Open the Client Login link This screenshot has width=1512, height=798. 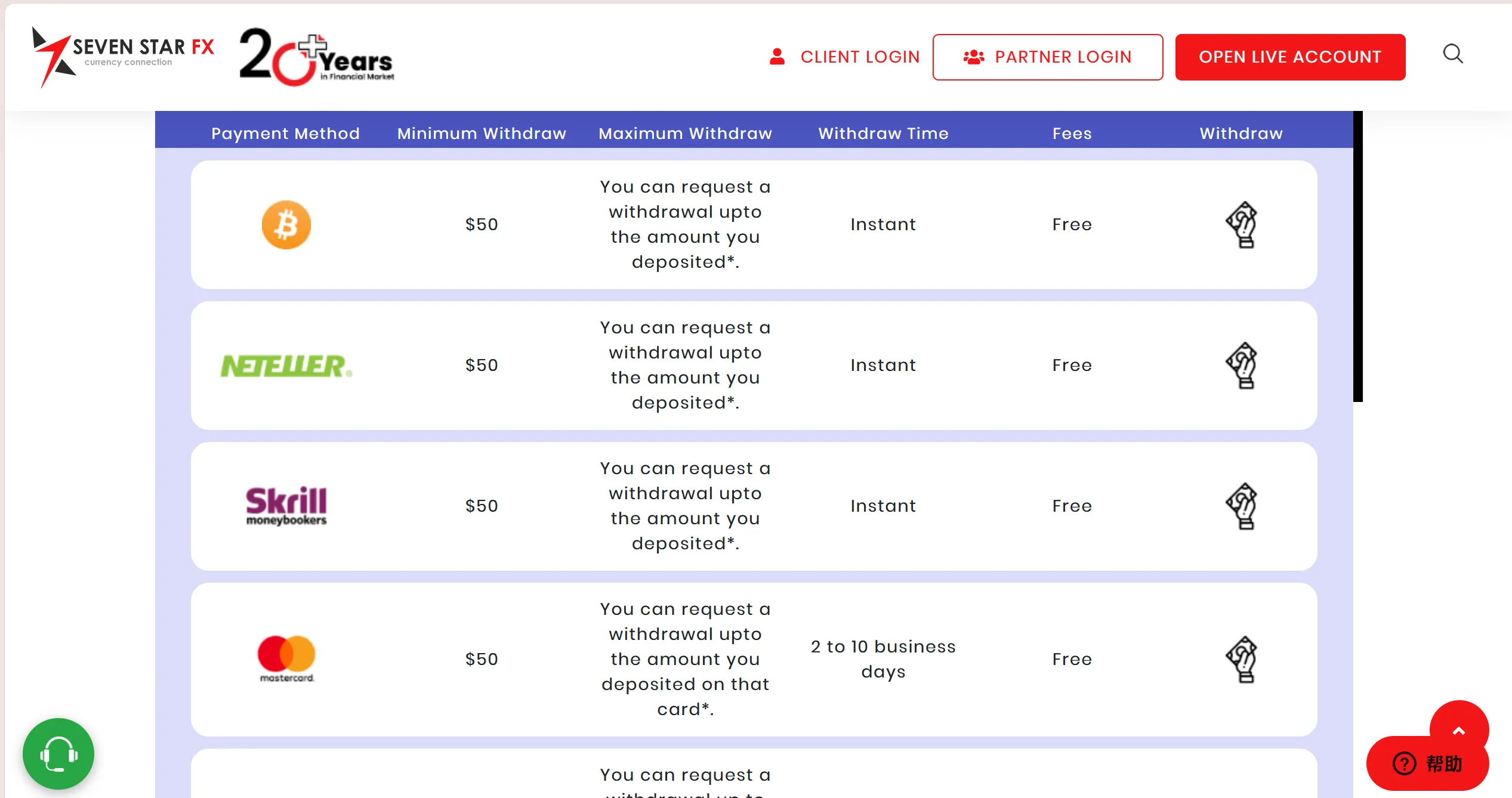click(860, 57)
